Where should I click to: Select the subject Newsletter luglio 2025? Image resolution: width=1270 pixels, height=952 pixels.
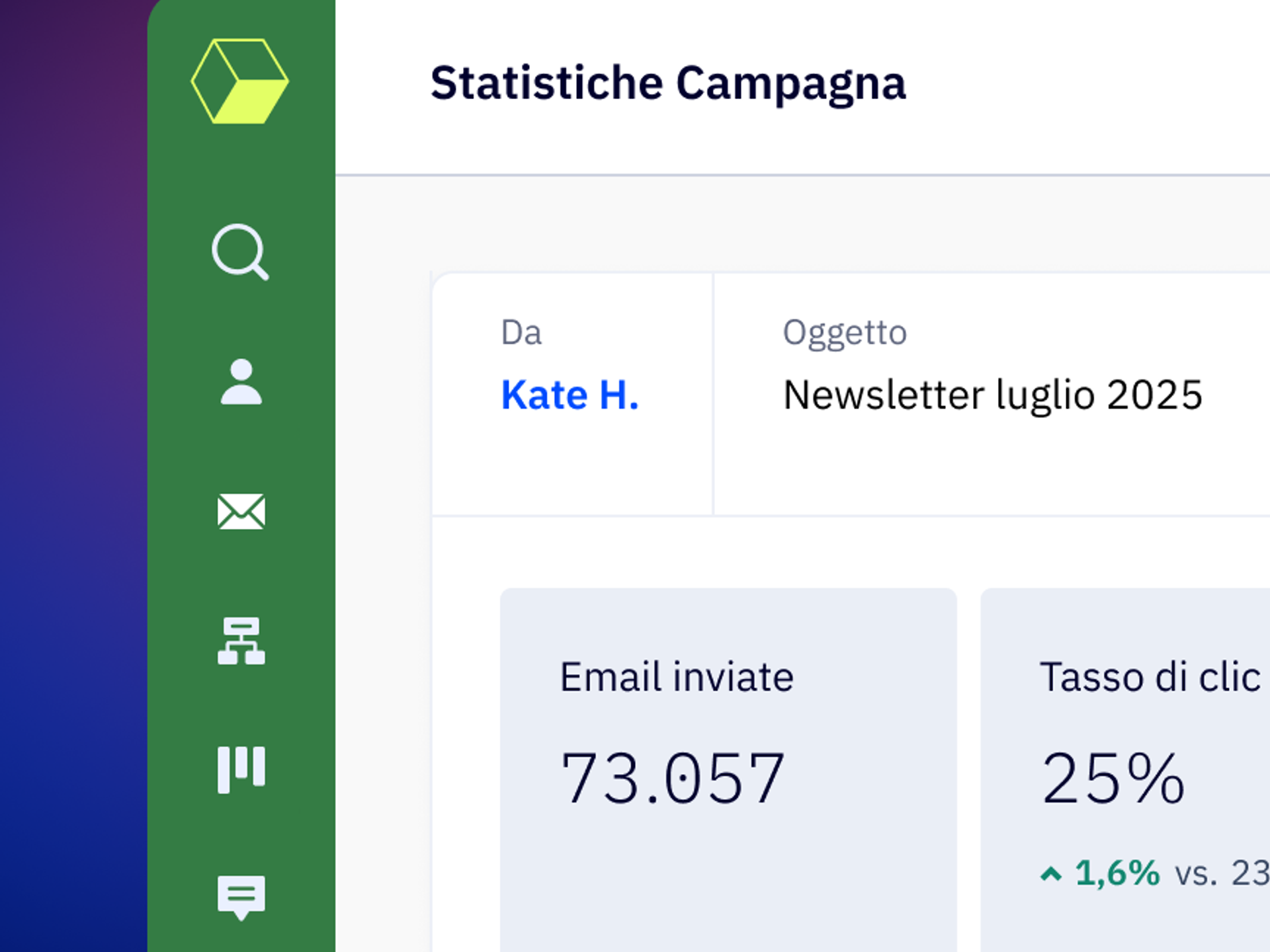tap(992, 395)
